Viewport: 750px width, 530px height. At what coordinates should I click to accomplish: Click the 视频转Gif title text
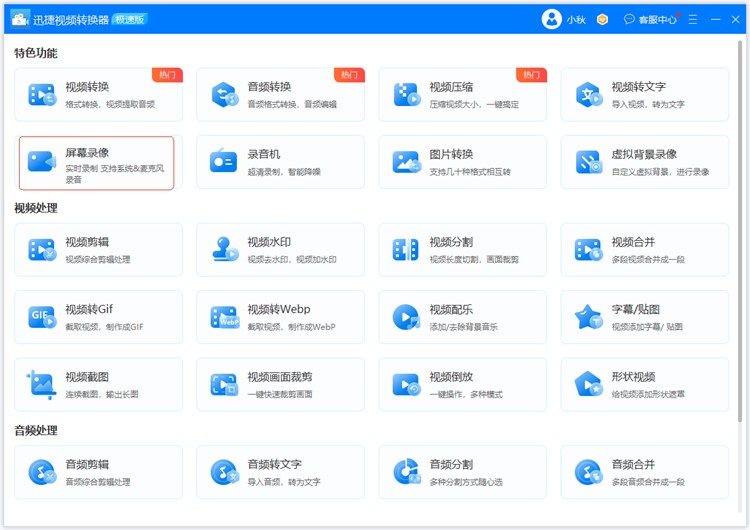tap(89, 309)
